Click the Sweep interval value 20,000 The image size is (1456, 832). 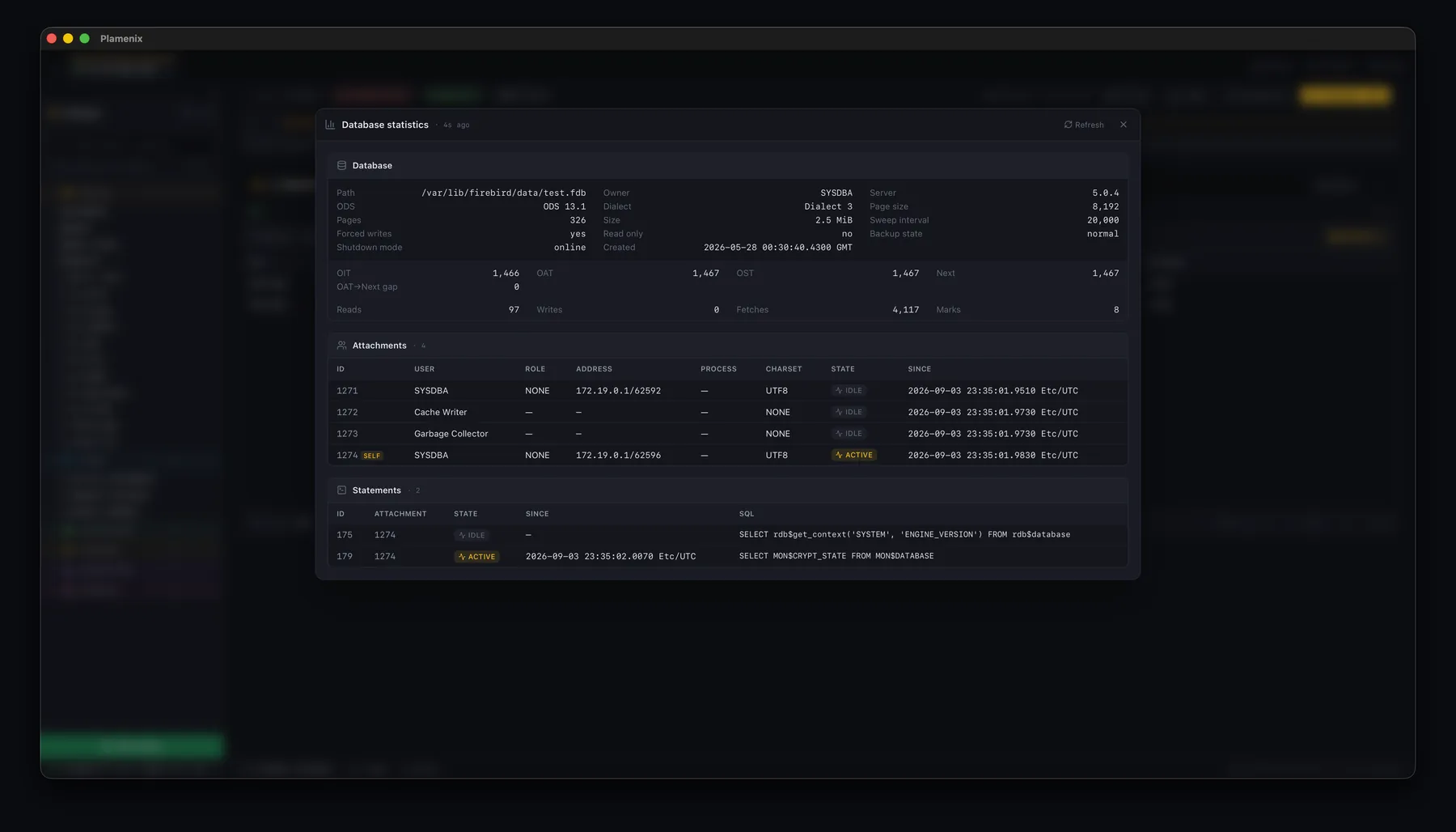(1103, 220)
